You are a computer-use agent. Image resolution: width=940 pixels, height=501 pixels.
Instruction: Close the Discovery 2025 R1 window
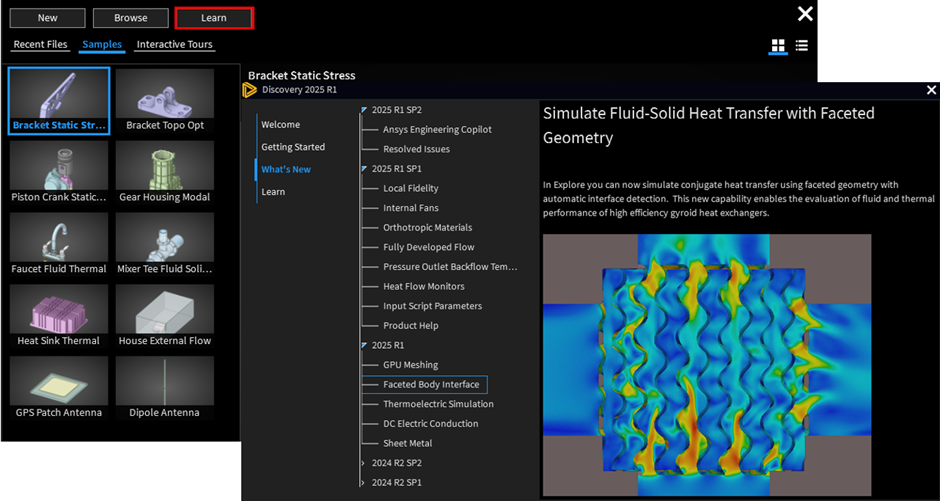931,90
